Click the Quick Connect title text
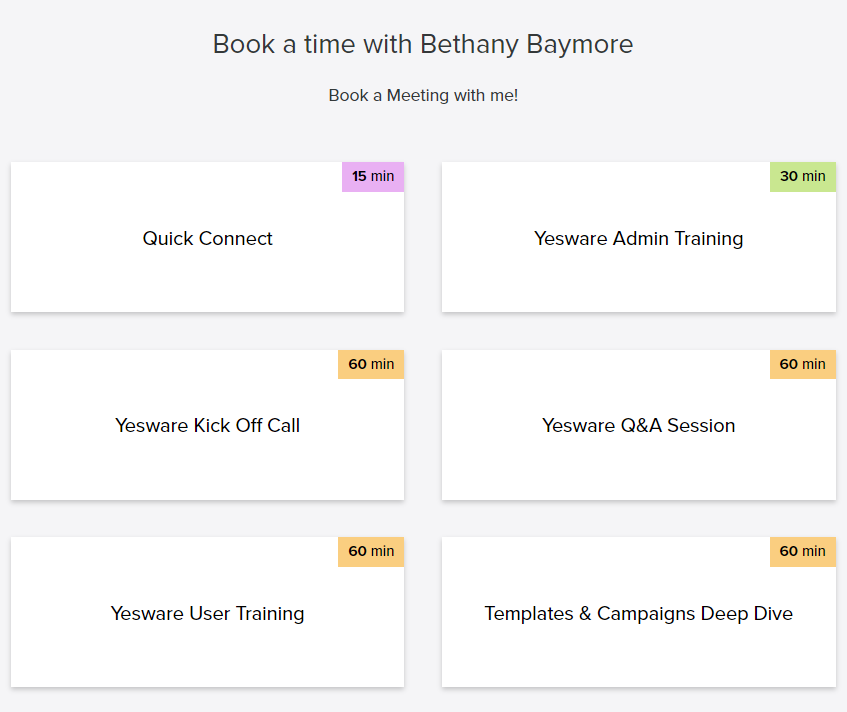This screenshot has width=847, height=712. [207, 238]
